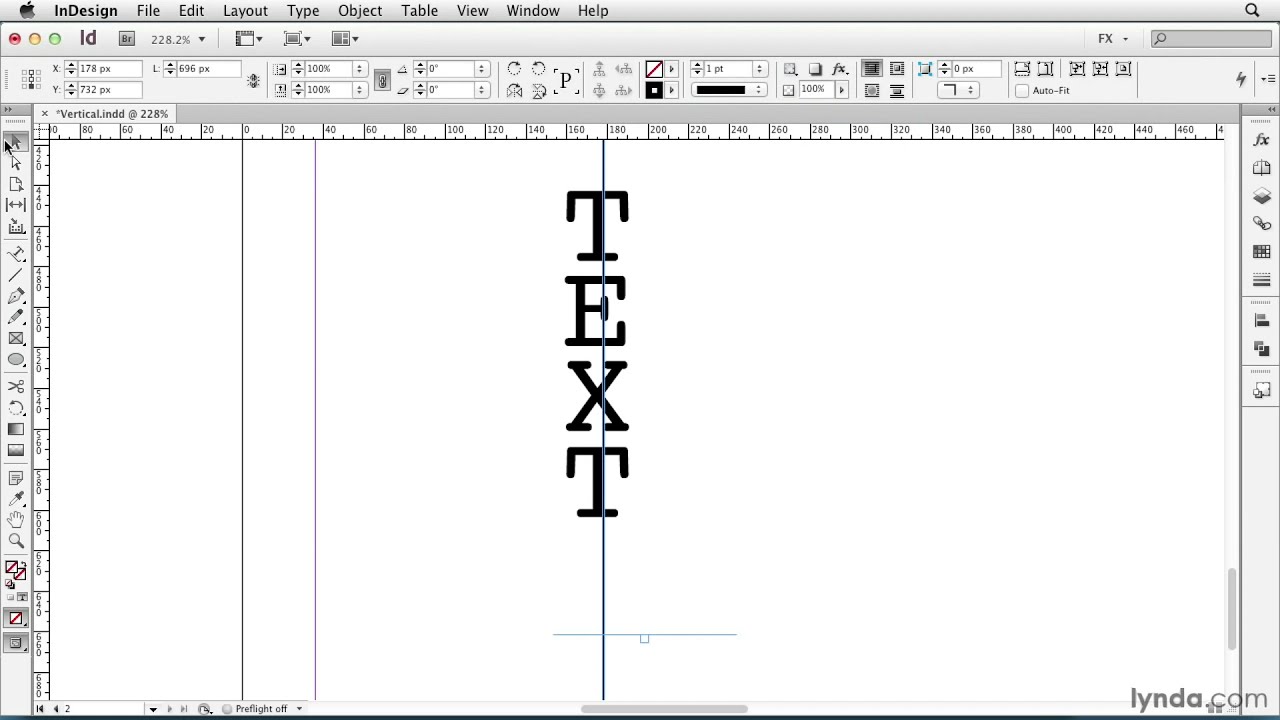Image resolution: width=1280 pixels, height=720 pixels.
Task: Click the Preflight off status button
Action: pyautogui.click(x=262, y=709)
